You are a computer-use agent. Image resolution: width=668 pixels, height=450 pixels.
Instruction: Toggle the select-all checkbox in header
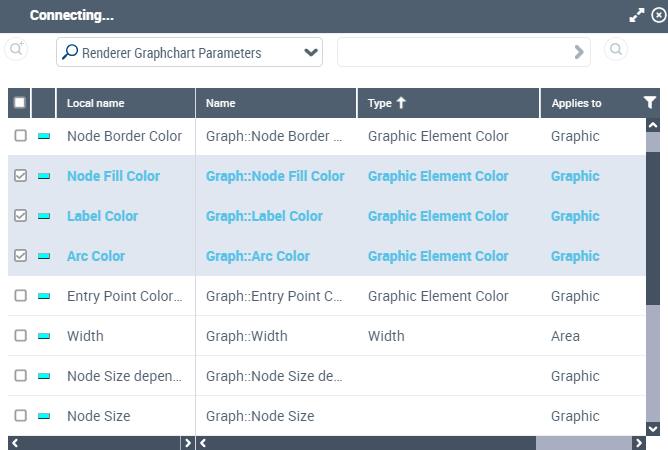[20, 102]
